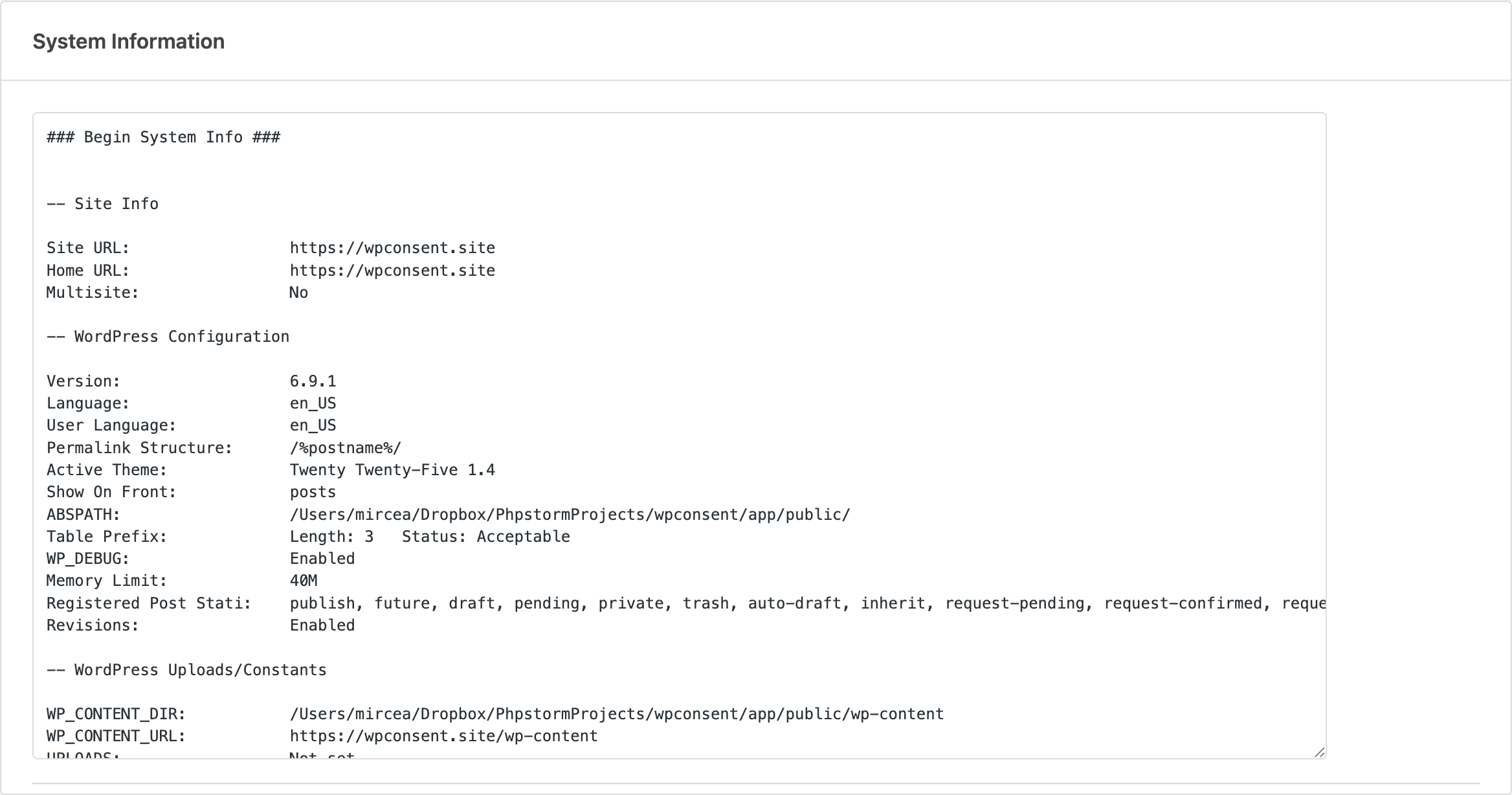Click the ABSPATH directory path

pos(570,515)
